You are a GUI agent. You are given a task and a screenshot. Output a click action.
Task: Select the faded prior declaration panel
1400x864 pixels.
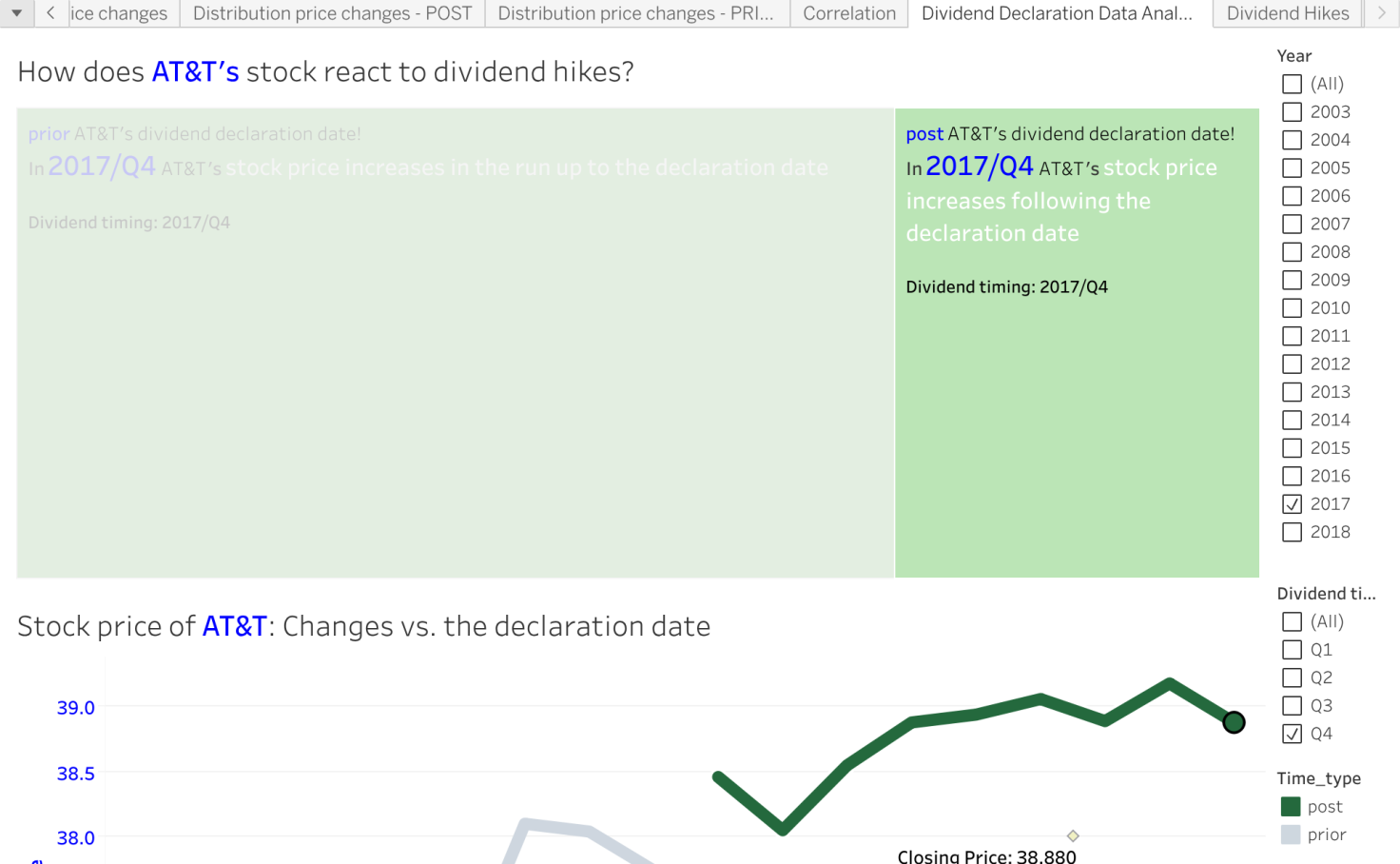point(456,343)
